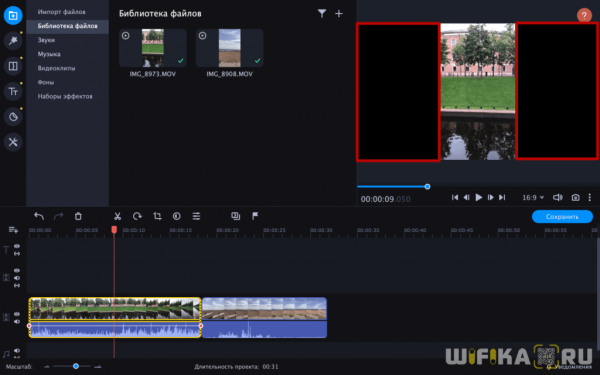Toggle overlay track link icon
600x375 pixels.
point(17,285)
